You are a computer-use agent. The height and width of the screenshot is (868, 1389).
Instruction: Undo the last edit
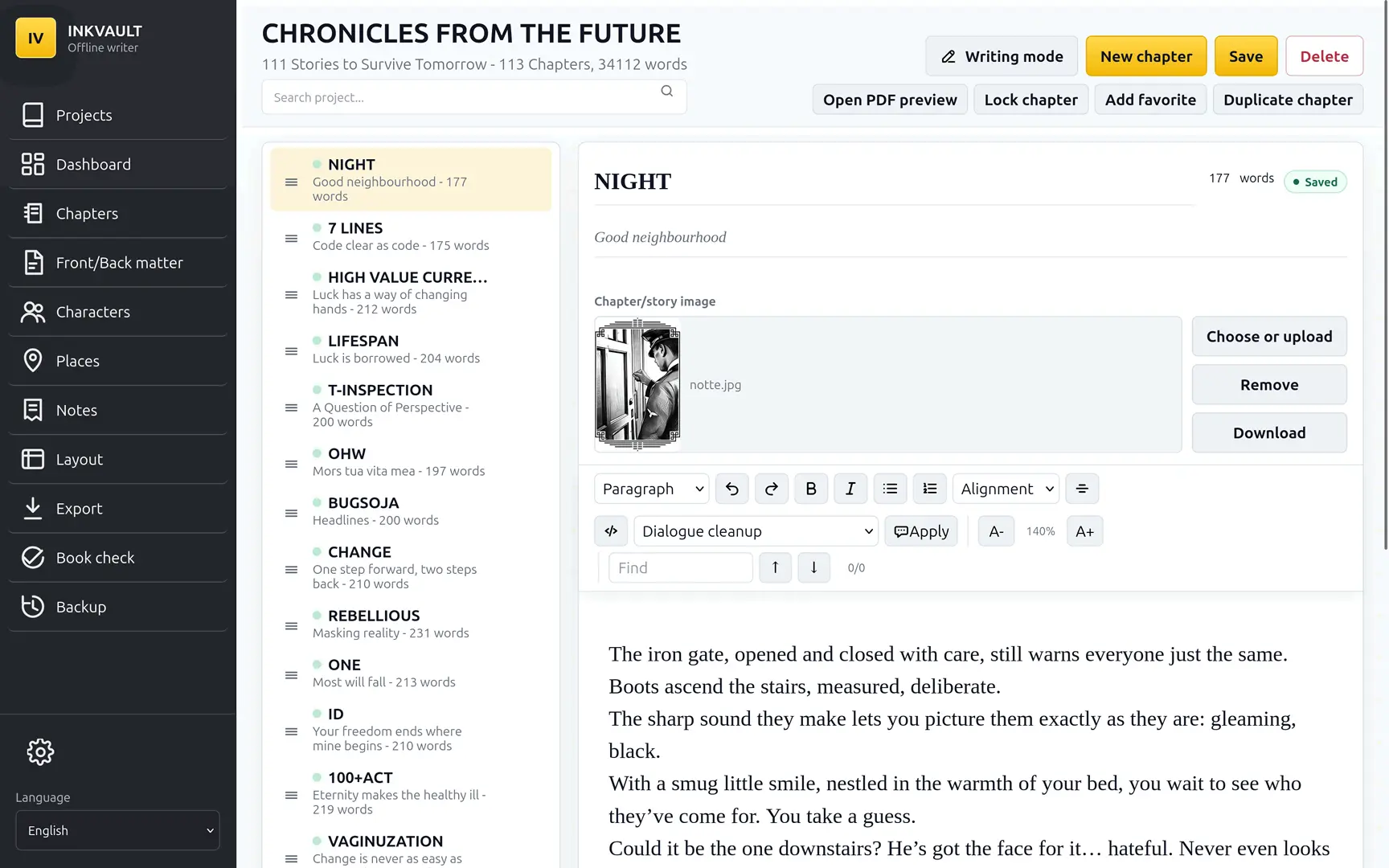tap(732, 489)
